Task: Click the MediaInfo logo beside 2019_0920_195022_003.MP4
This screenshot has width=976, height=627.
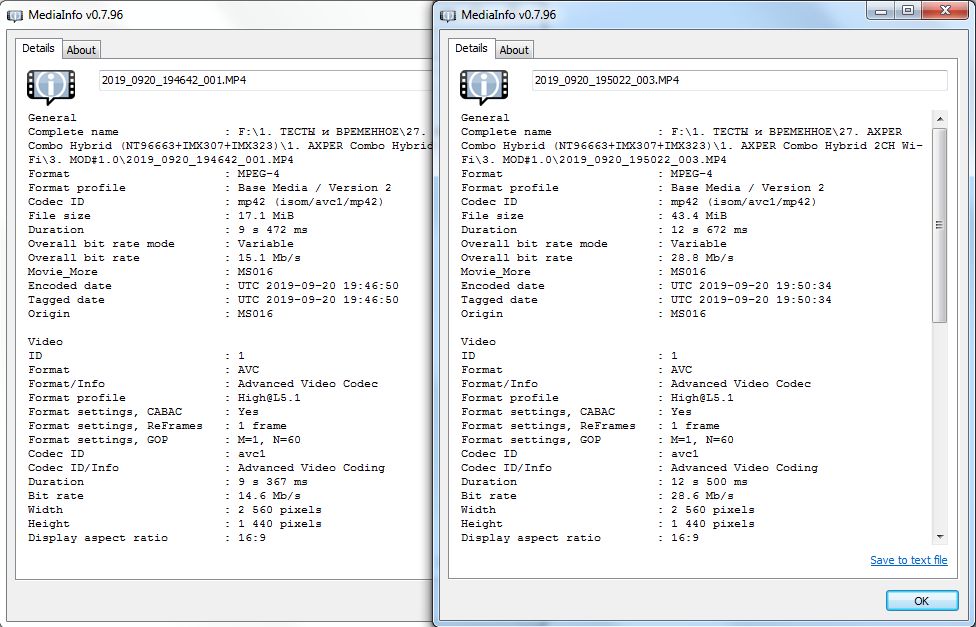Action: coord(483,87)
